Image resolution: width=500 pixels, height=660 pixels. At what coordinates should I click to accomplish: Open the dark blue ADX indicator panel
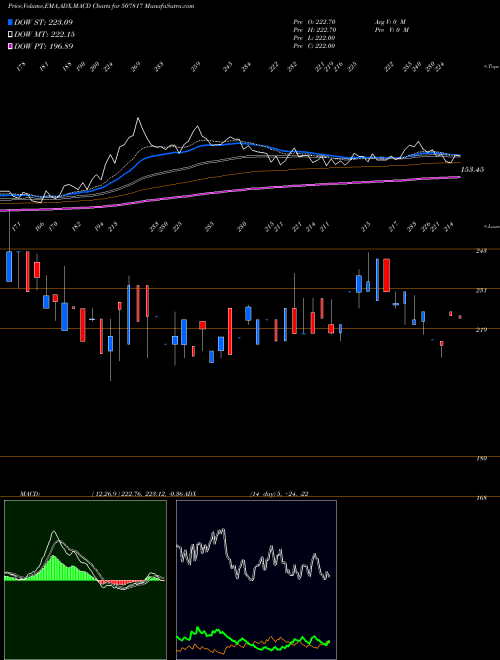click(x=256, y=580)
